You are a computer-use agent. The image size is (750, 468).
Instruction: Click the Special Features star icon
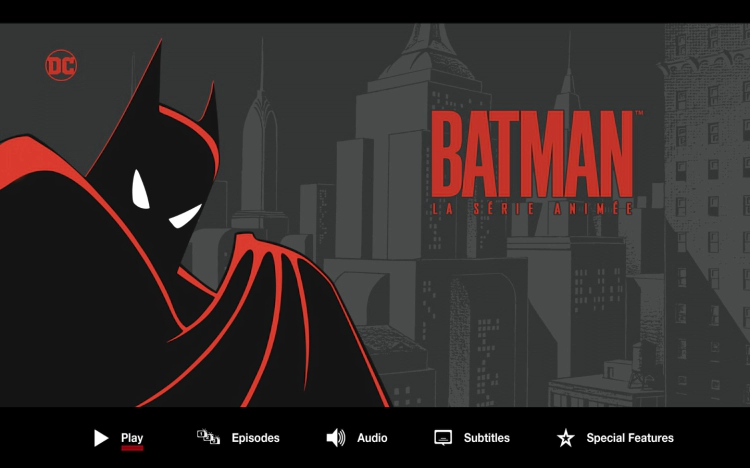(x=566, y=438)
